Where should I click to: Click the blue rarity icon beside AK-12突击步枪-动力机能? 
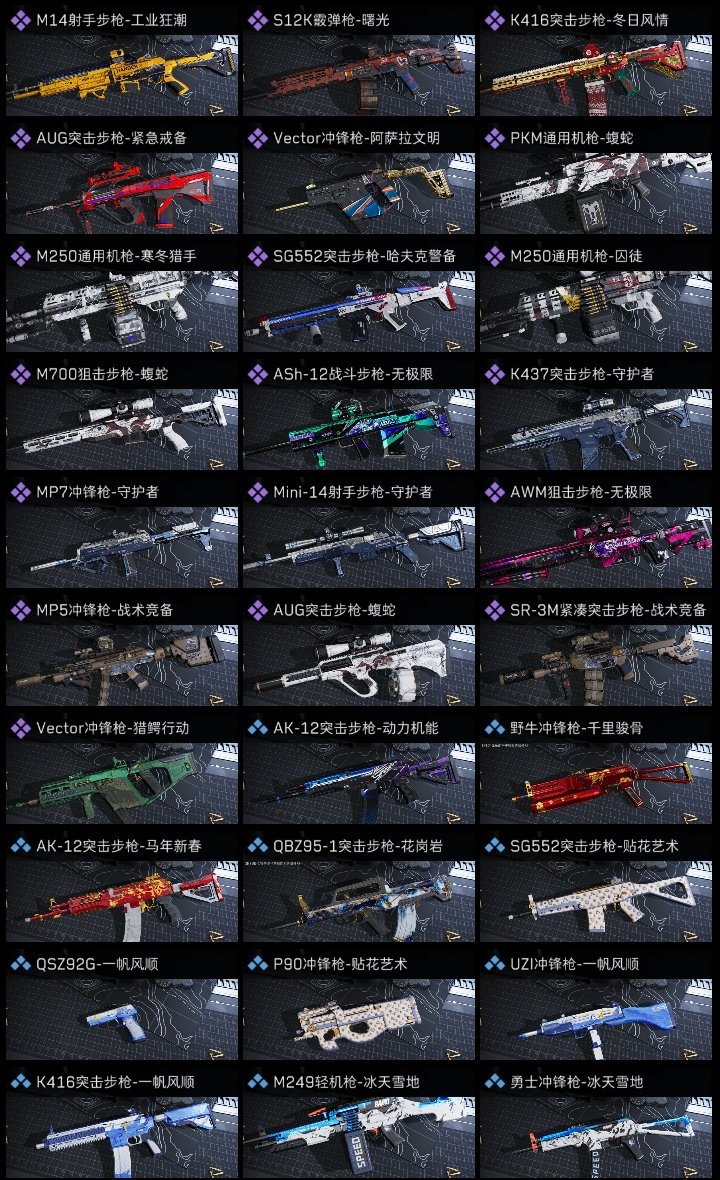click(x=257, y=728)
